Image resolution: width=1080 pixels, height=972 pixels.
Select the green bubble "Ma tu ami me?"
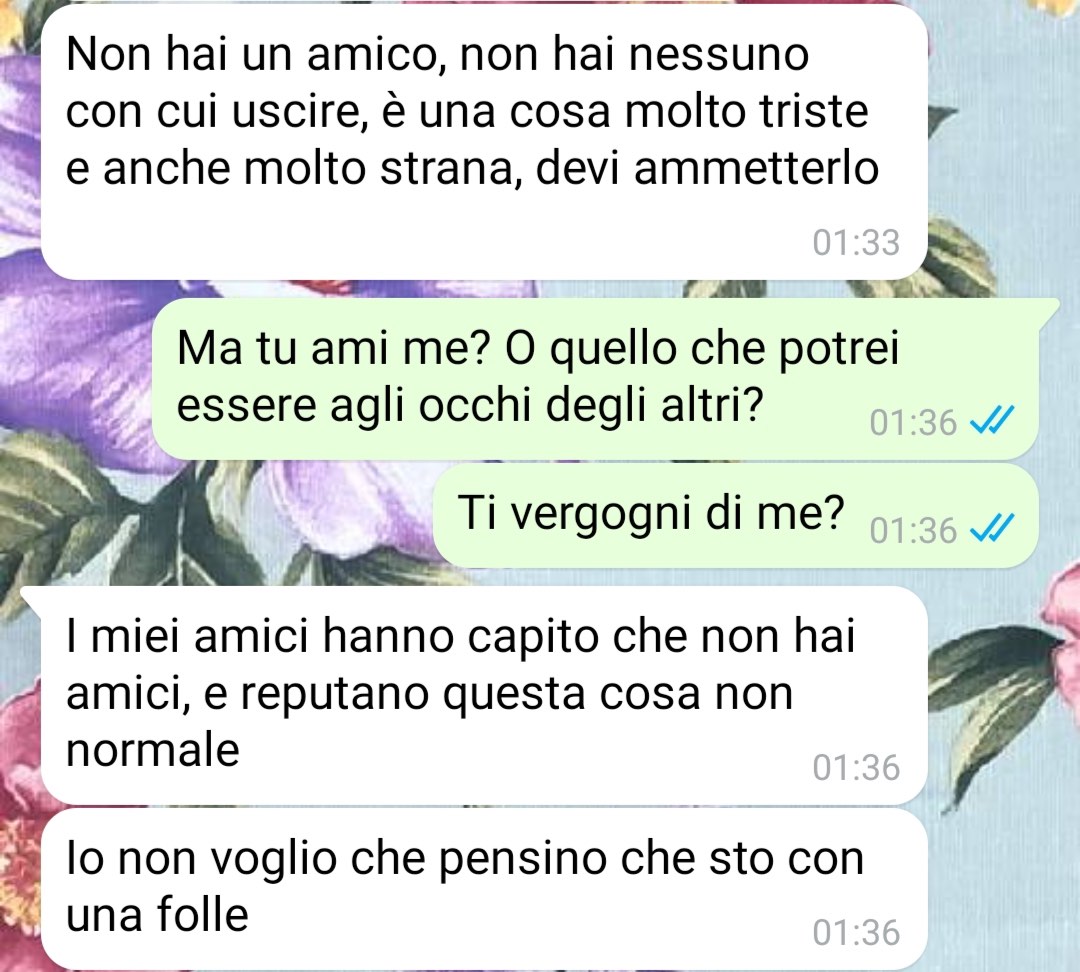(595, 379)
